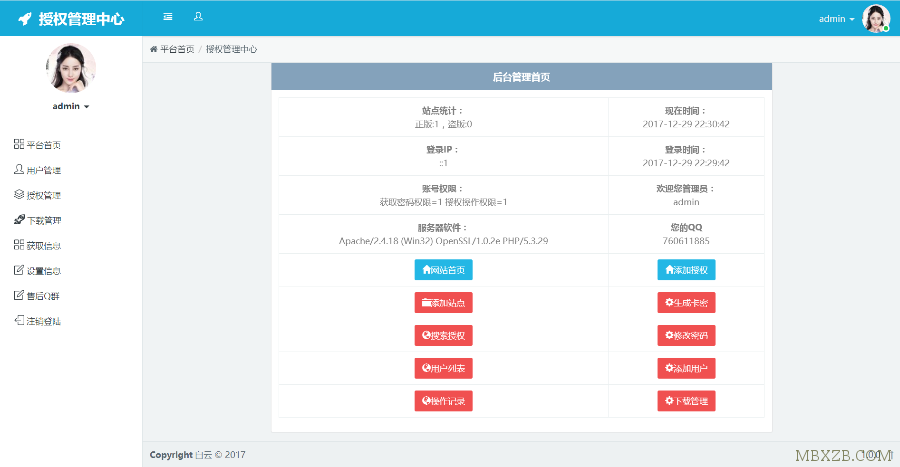Click the QQ number 760611885
The image size is (900, 467).
tap(686, 241)
